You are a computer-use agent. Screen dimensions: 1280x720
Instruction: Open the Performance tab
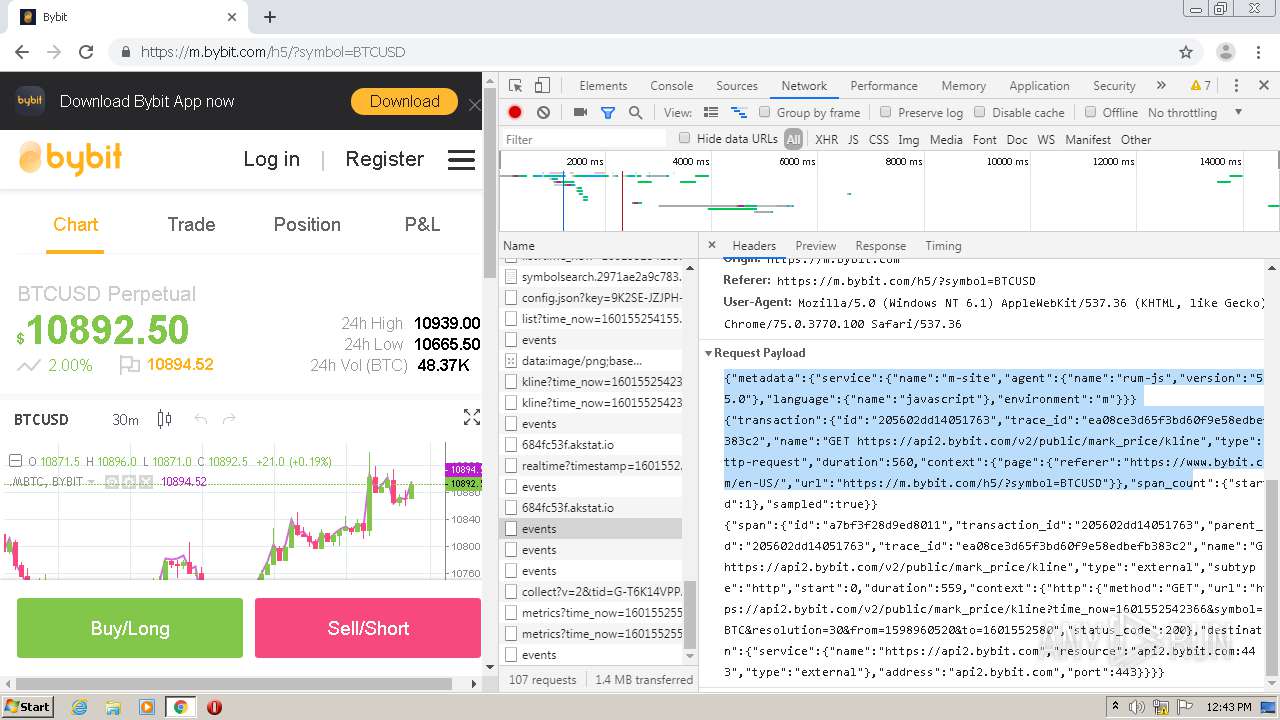click(884, 86)
